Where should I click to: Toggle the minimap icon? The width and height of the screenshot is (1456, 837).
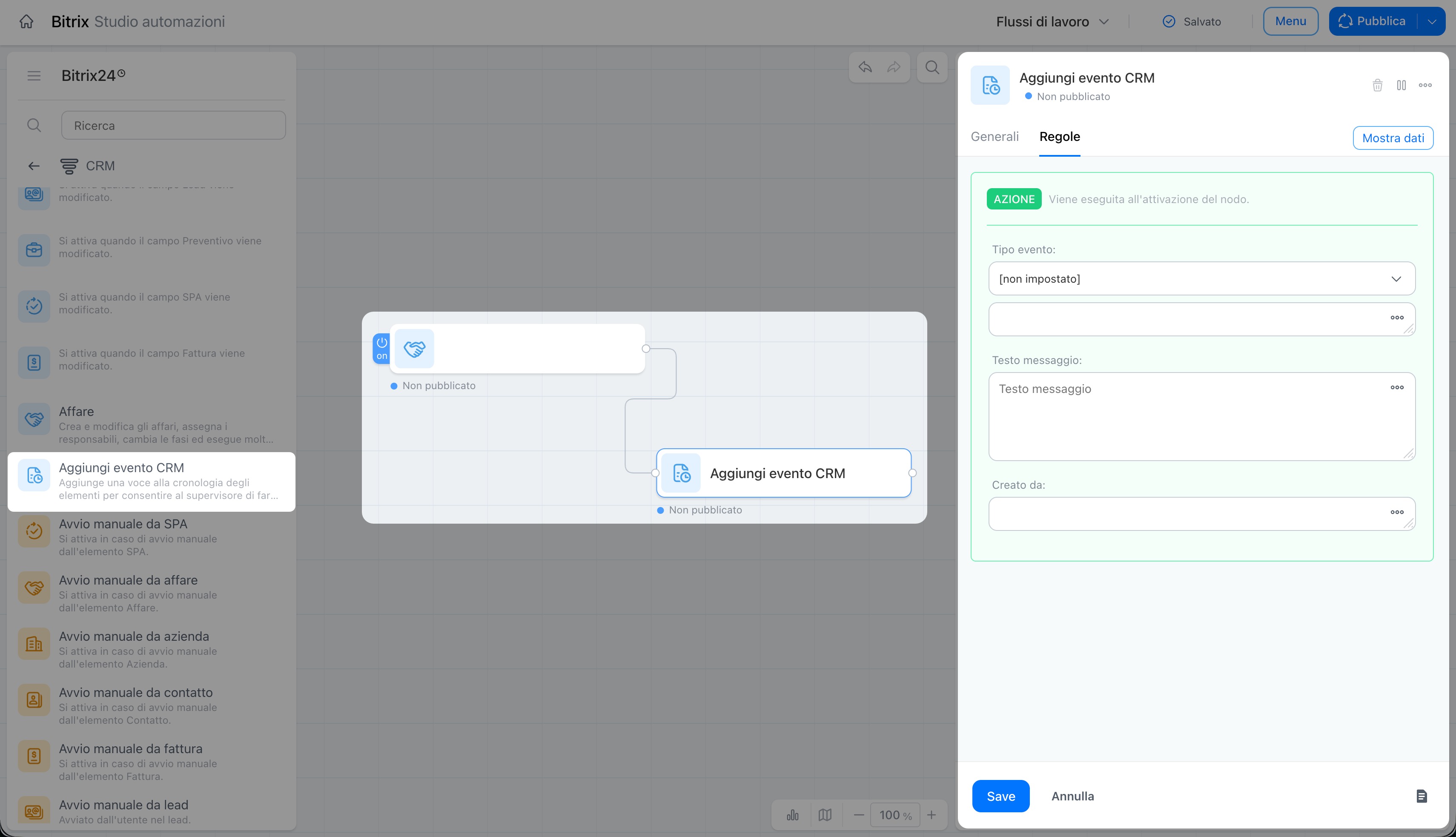coord(825,814)
